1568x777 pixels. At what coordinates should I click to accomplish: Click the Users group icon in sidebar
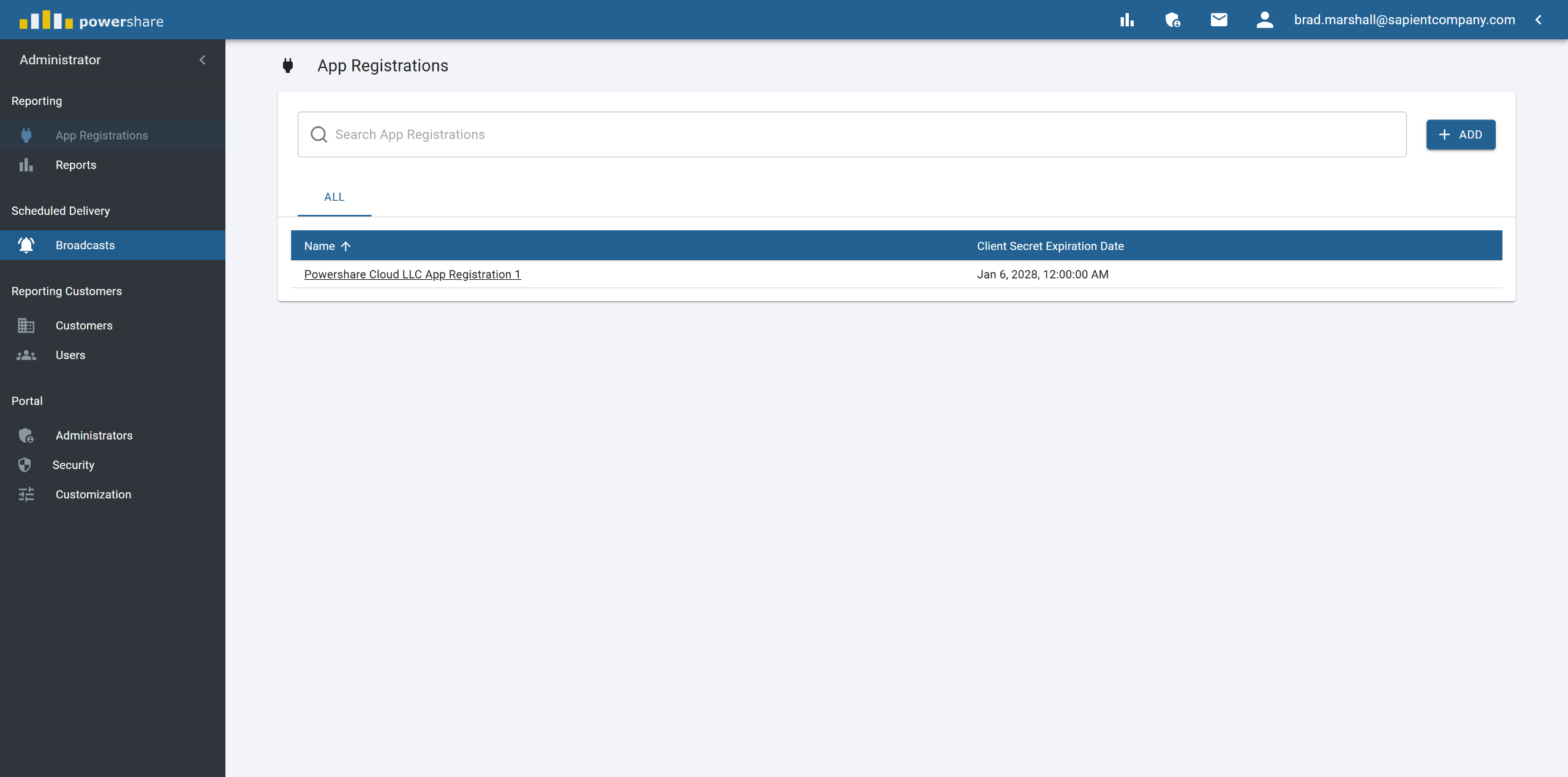click(26, 355)
